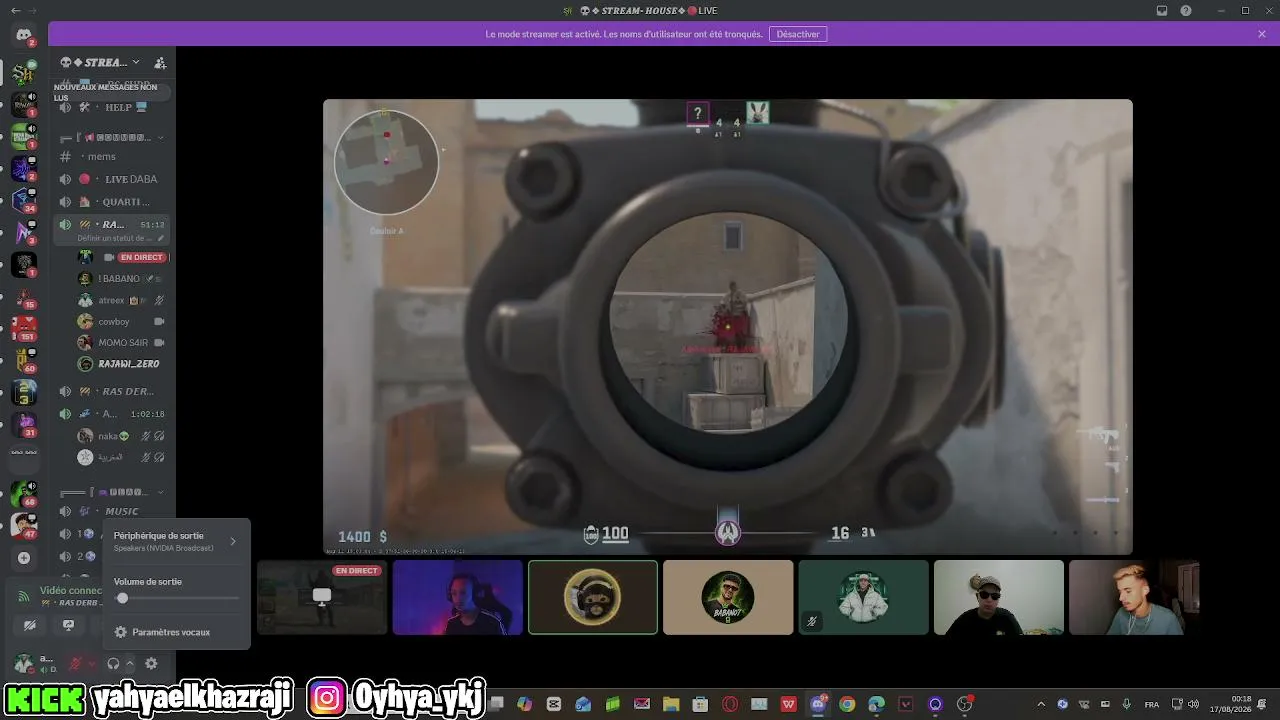
Task: Join the LIVE DABA voice channel
Action: [112, 179]
